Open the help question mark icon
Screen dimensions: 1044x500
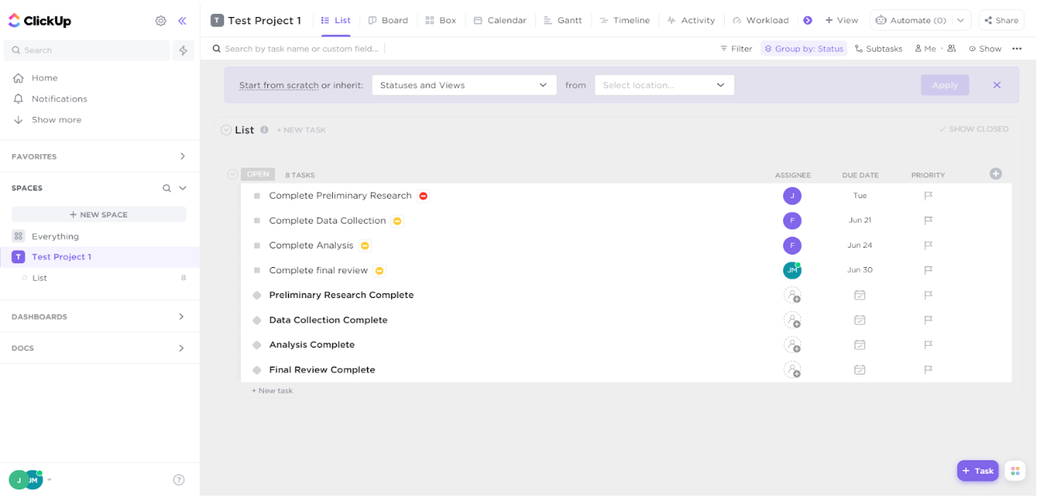[x=179, y=480]
